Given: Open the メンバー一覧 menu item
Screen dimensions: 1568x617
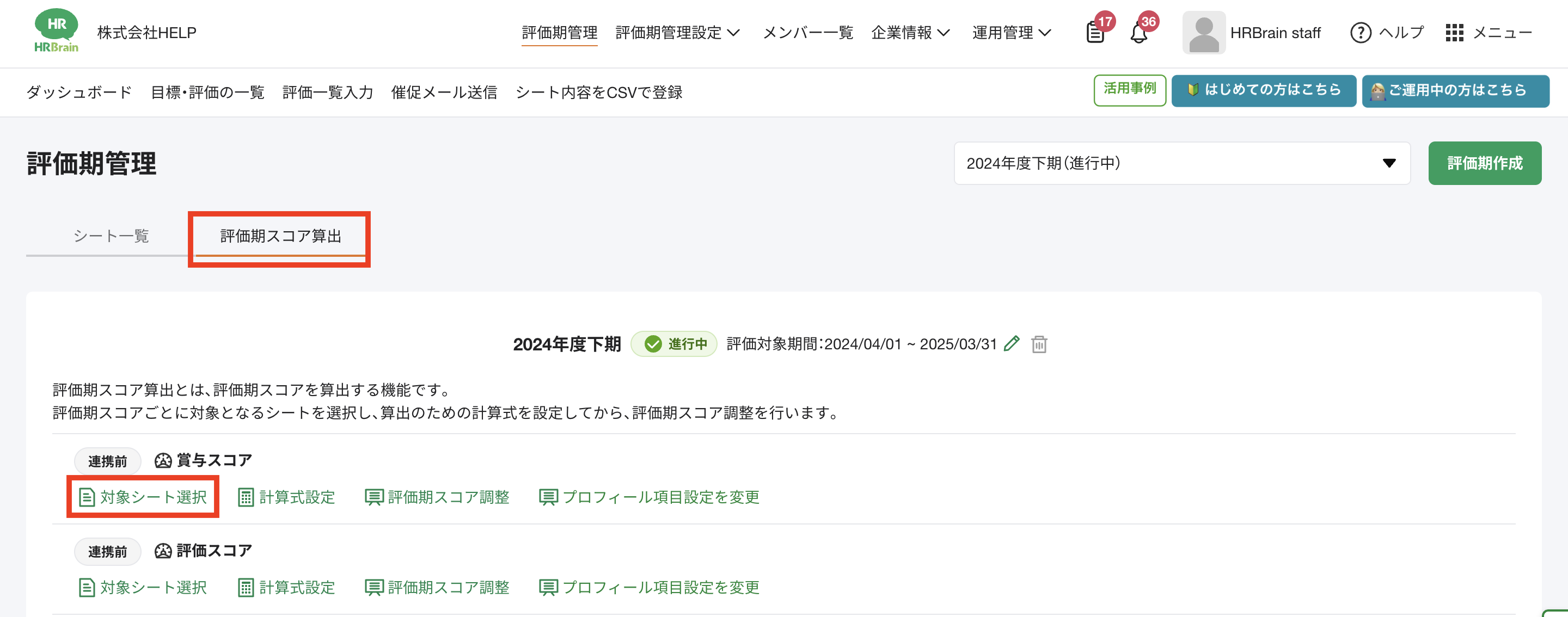Looking at the screenshot, I should point(808,33).
